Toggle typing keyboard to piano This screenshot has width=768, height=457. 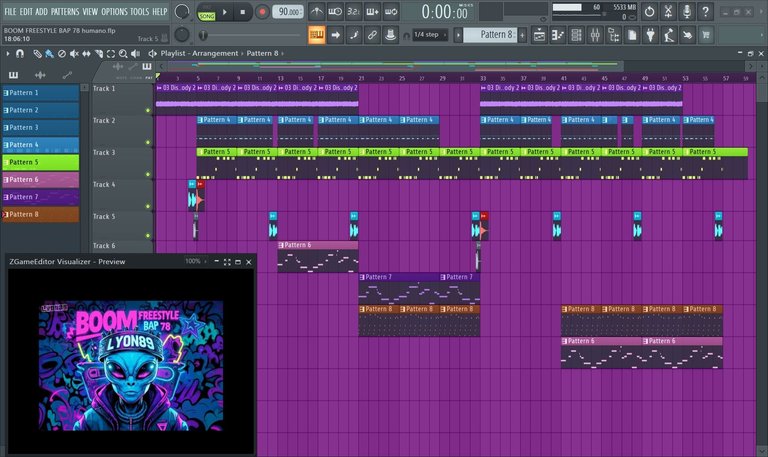[x=316, y=35]
